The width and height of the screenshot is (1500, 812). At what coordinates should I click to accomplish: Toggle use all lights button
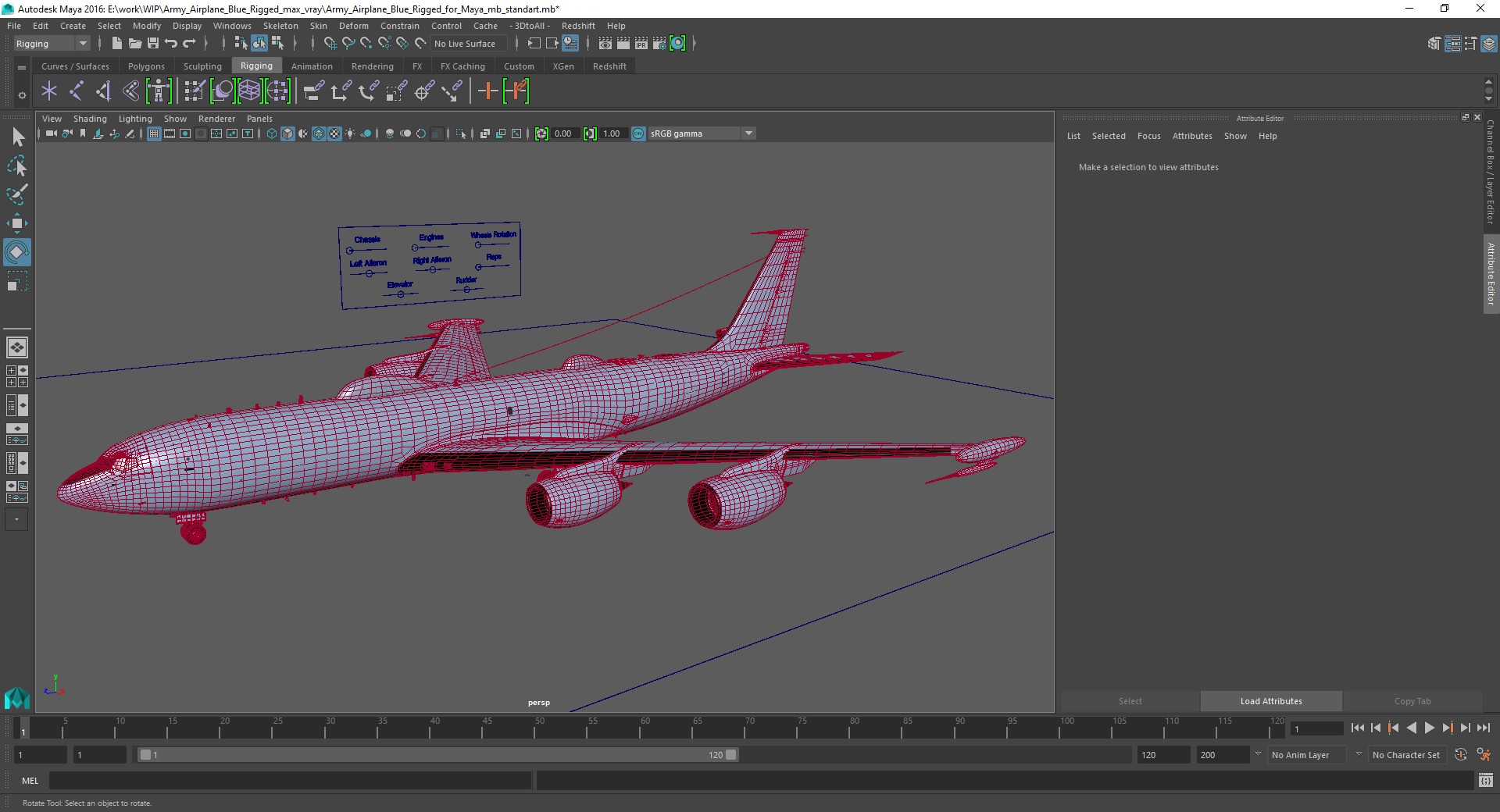coord(350,134)
